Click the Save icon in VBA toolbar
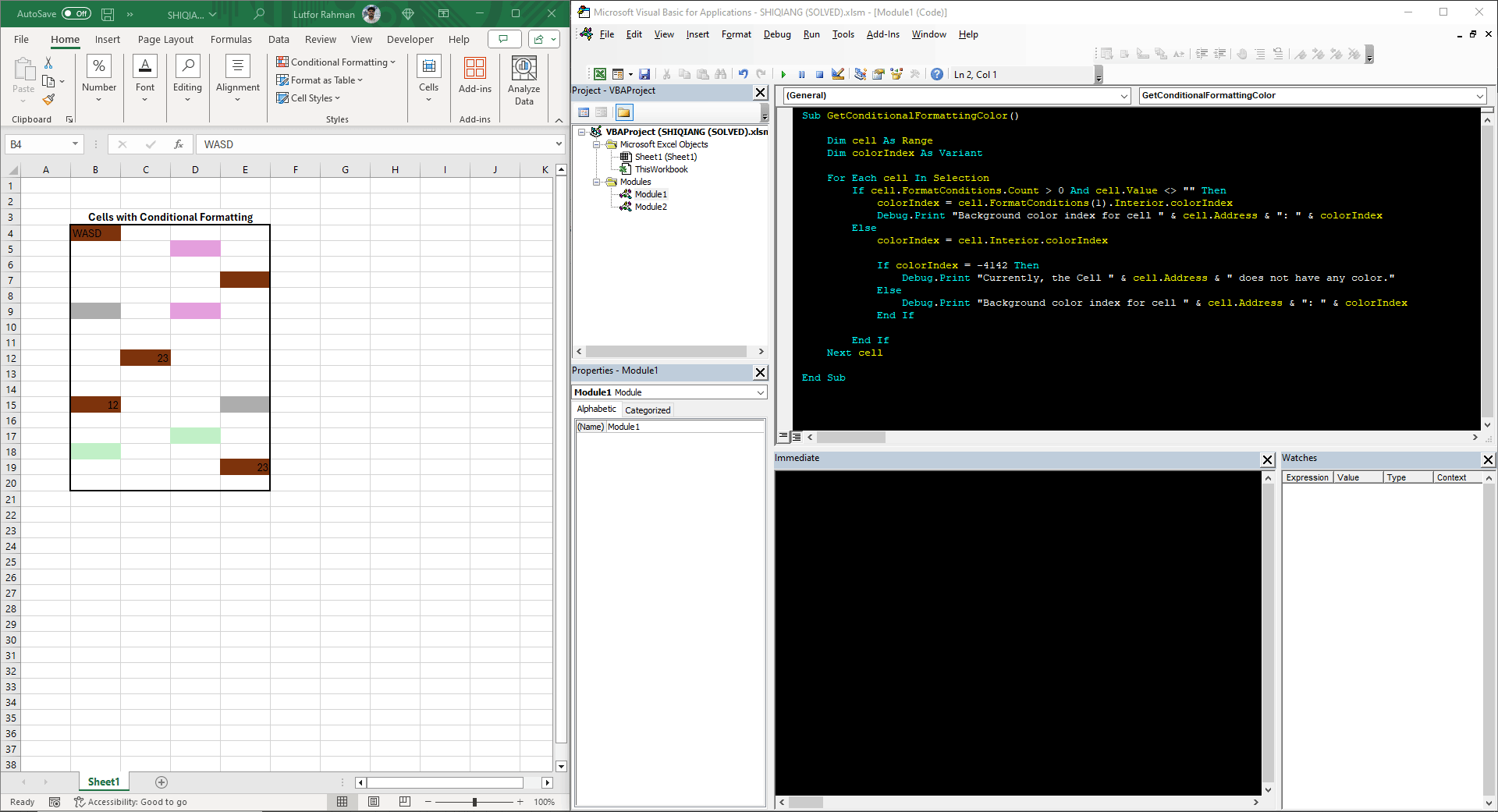1498x812 pixels. tap(644, 75)
